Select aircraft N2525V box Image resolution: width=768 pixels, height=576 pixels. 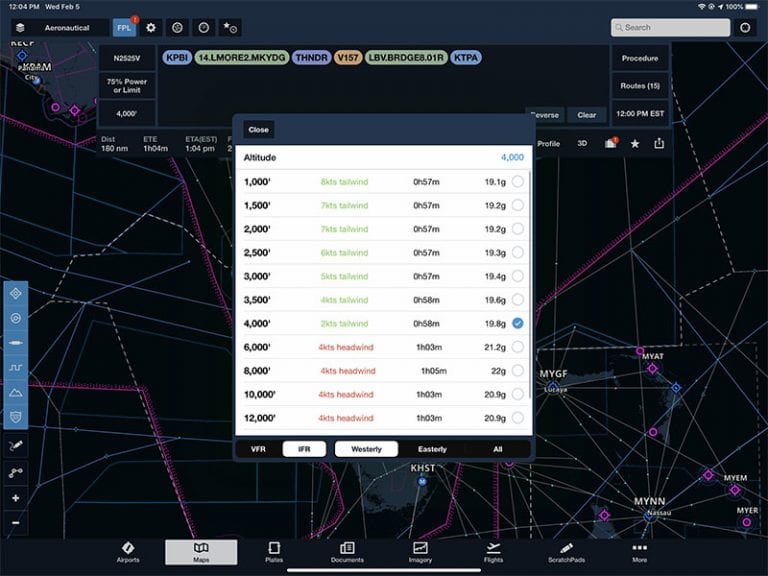pyautogui.click(x=127, y=58)
